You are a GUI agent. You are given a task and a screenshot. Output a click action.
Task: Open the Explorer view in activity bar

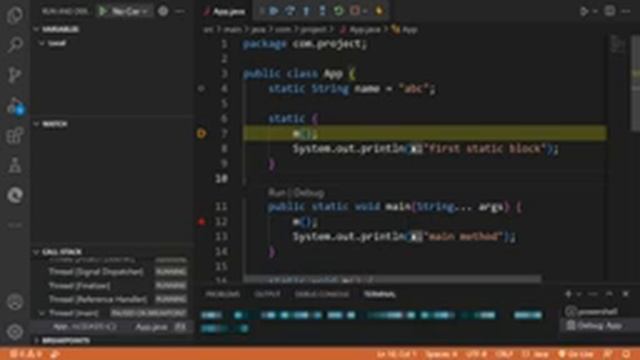(15, 15)
